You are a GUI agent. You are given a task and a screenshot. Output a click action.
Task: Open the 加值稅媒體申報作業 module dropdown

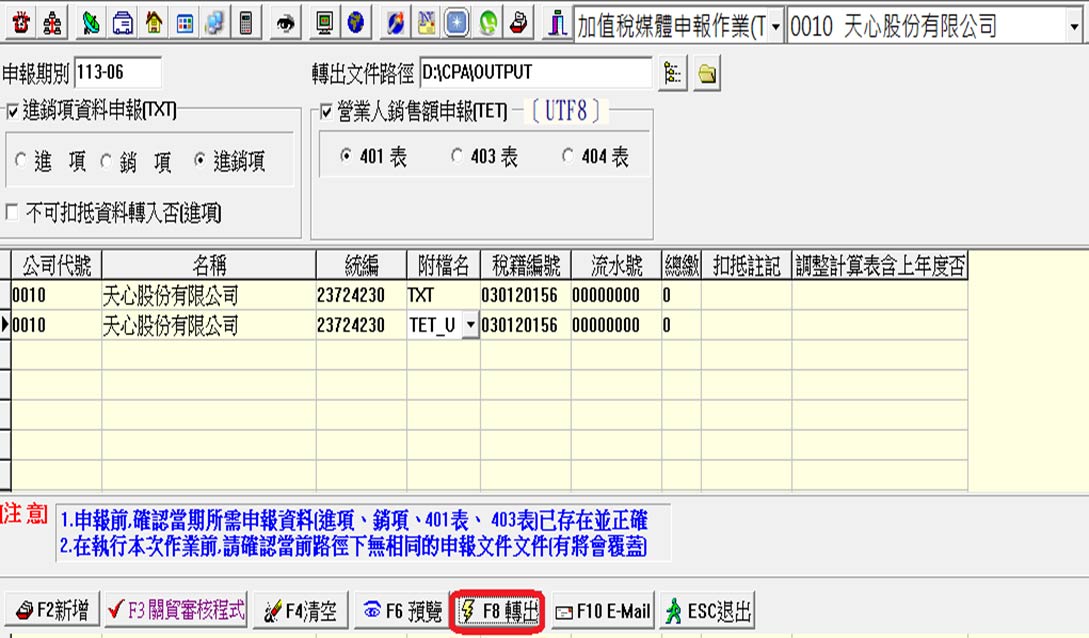776,27
